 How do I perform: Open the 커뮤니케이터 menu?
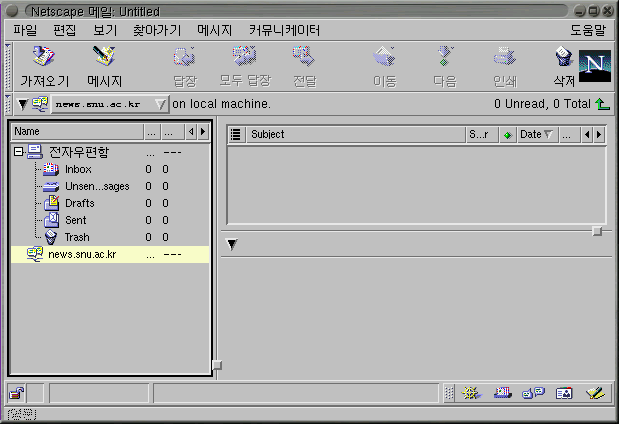[x=284, y=30]
